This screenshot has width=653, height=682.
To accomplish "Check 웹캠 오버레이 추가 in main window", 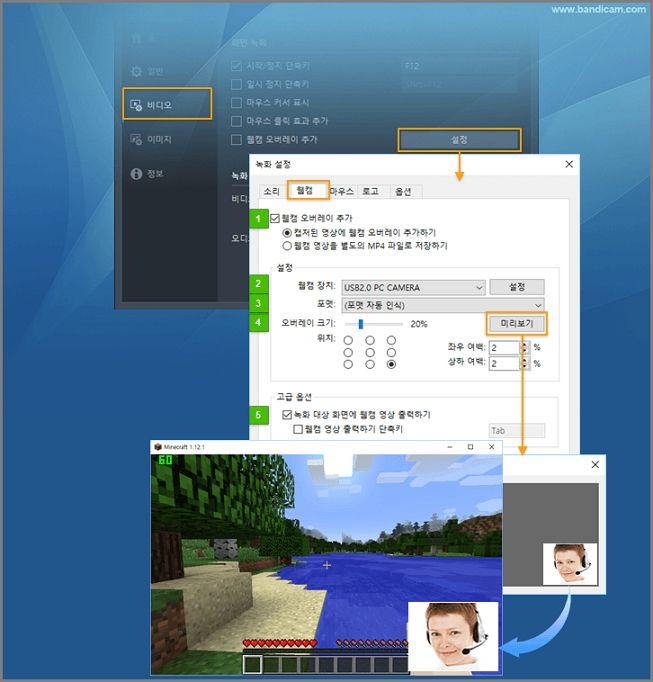I will 236,140.
